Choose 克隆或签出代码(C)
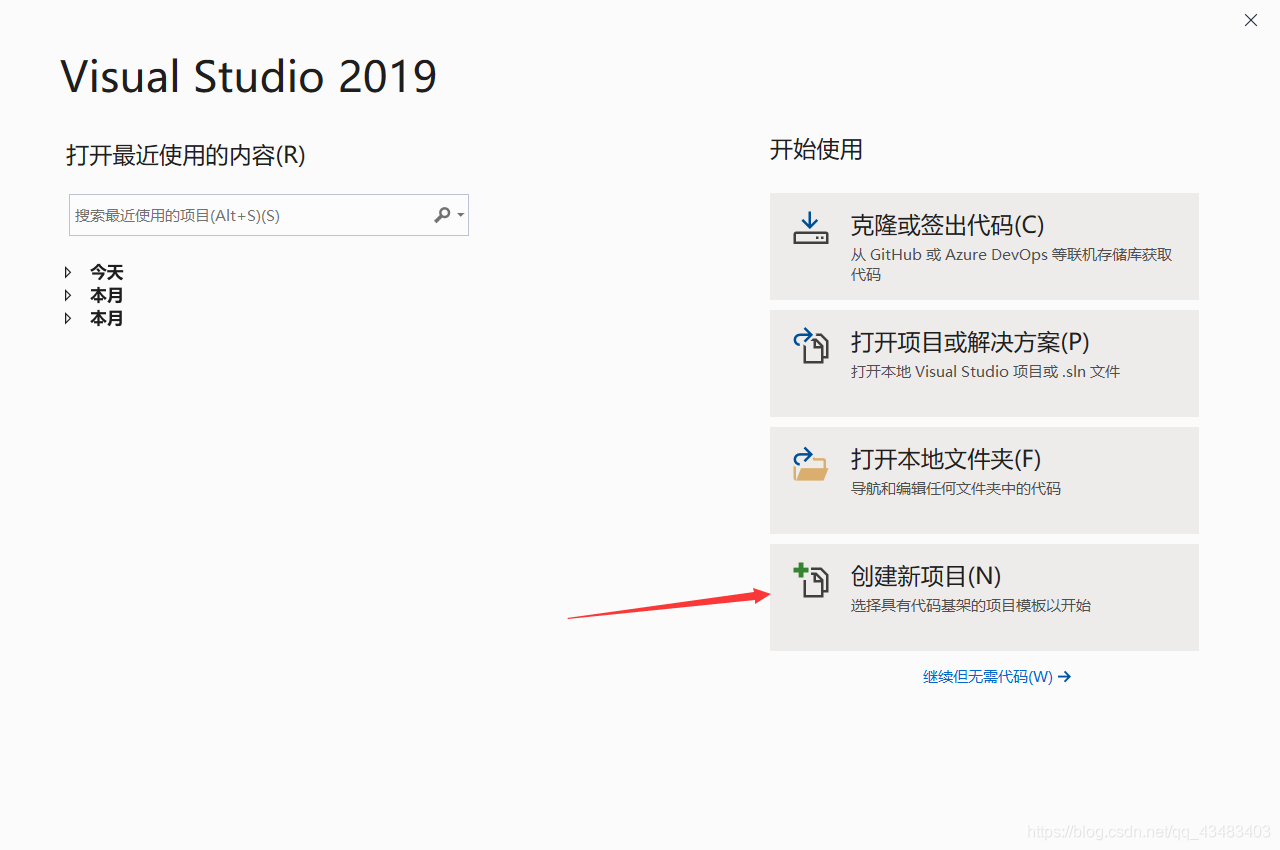This screenshot has width=1280, height=850. click(x=984, y=246)
